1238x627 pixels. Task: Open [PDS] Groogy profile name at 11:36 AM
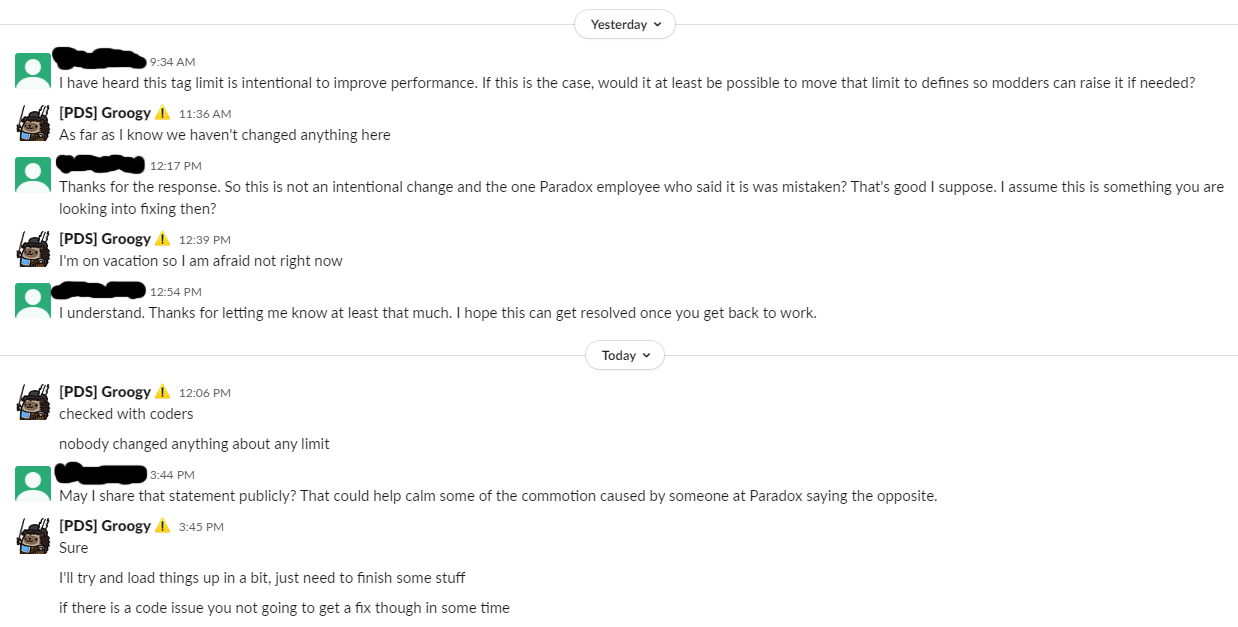pos(105,113)
